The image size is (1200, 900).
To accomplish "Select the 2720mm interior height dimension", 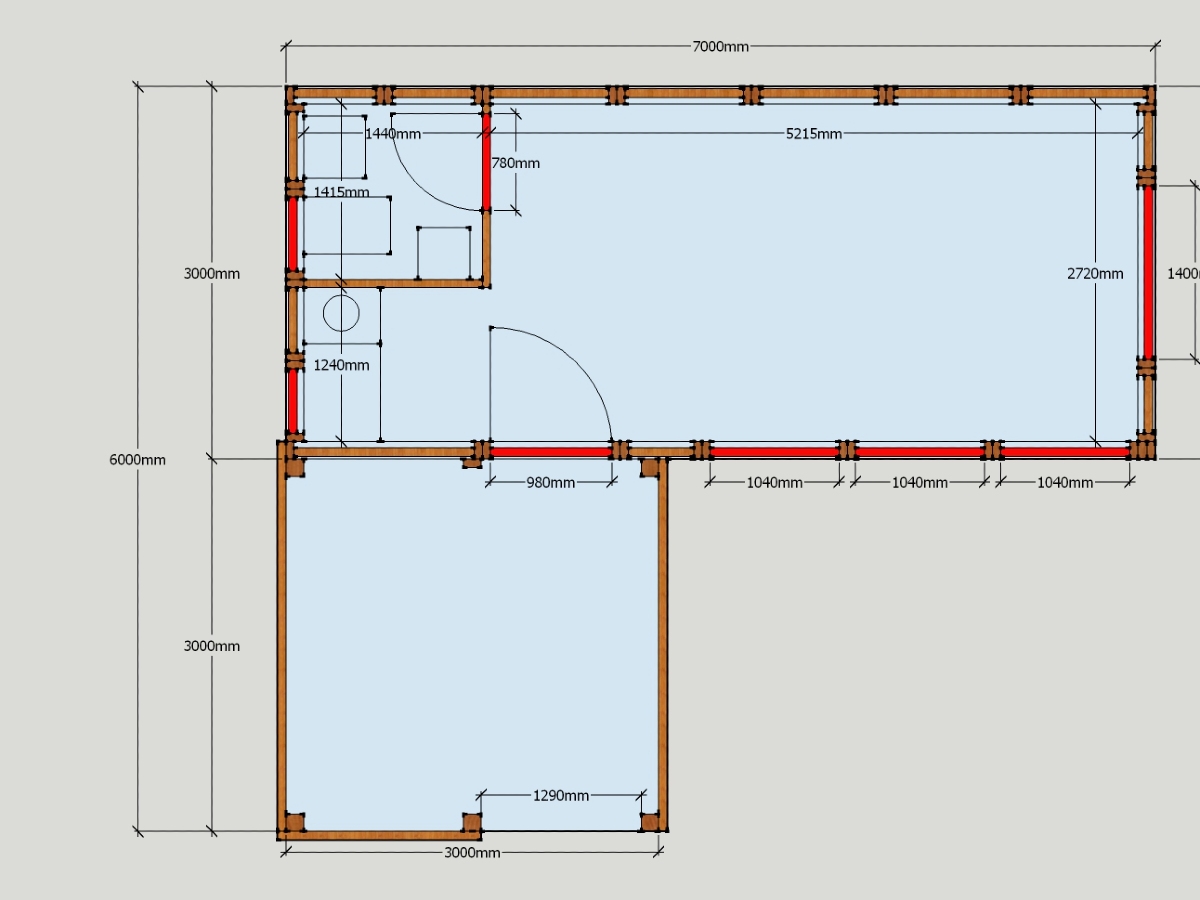I will (1095, 274).
